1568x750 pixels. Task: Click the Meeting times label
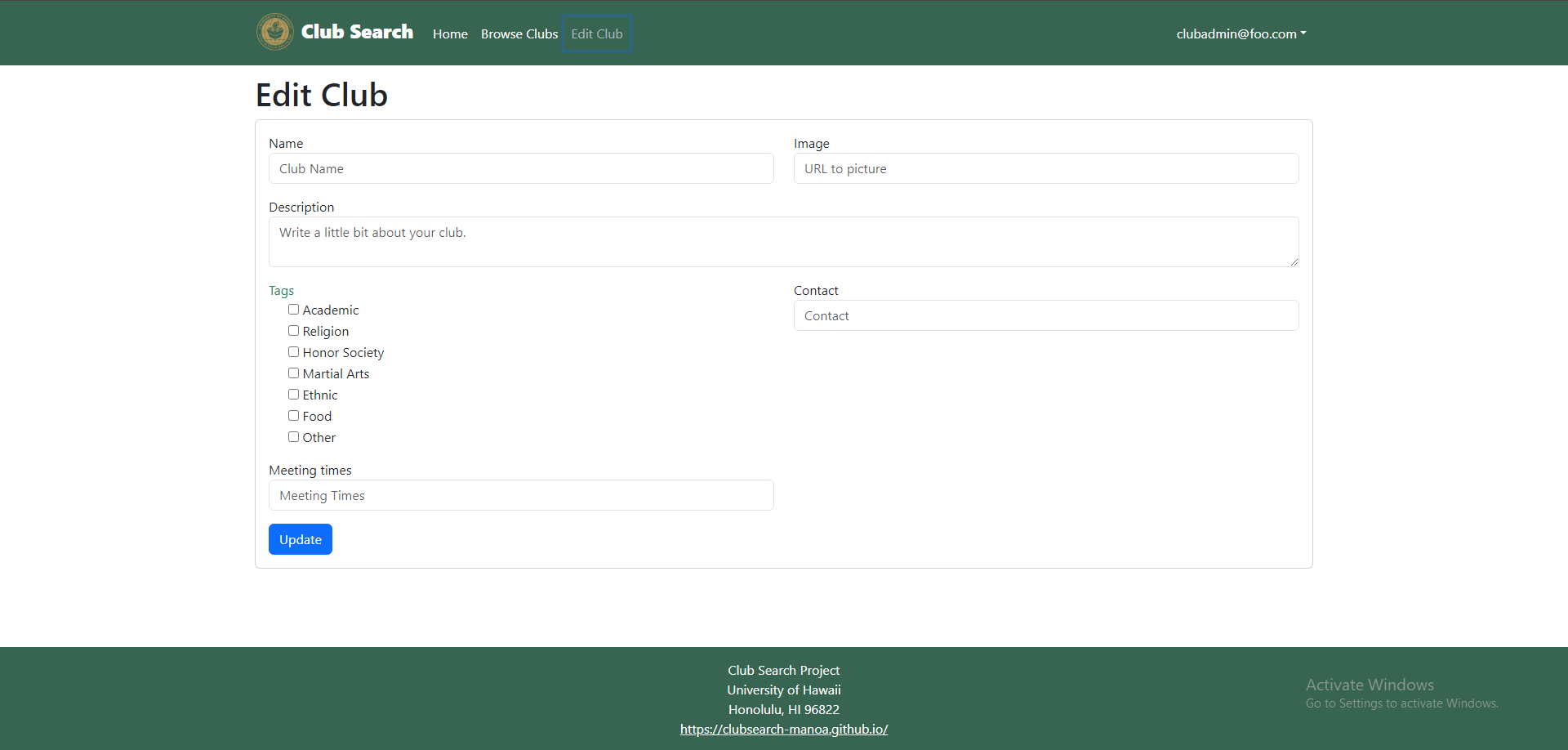(310, 470)
